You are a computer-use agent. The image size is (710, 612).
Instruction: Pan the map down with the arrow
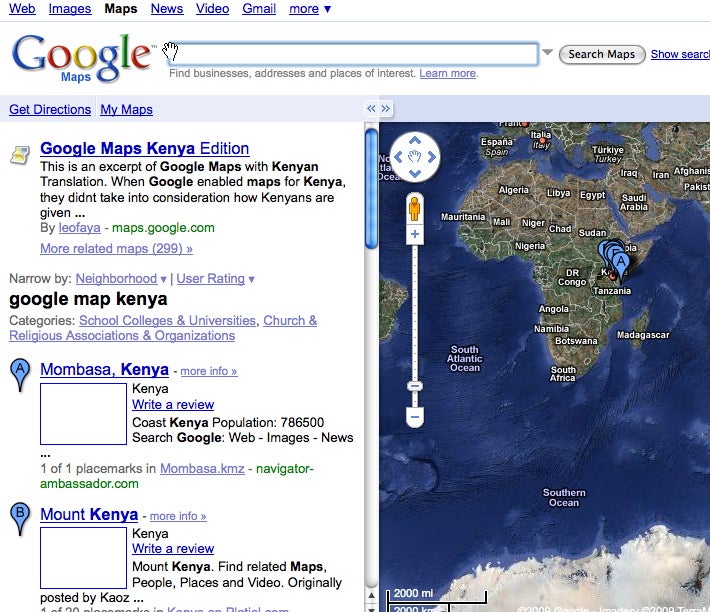pyautogui.click(x=415, y=173)
